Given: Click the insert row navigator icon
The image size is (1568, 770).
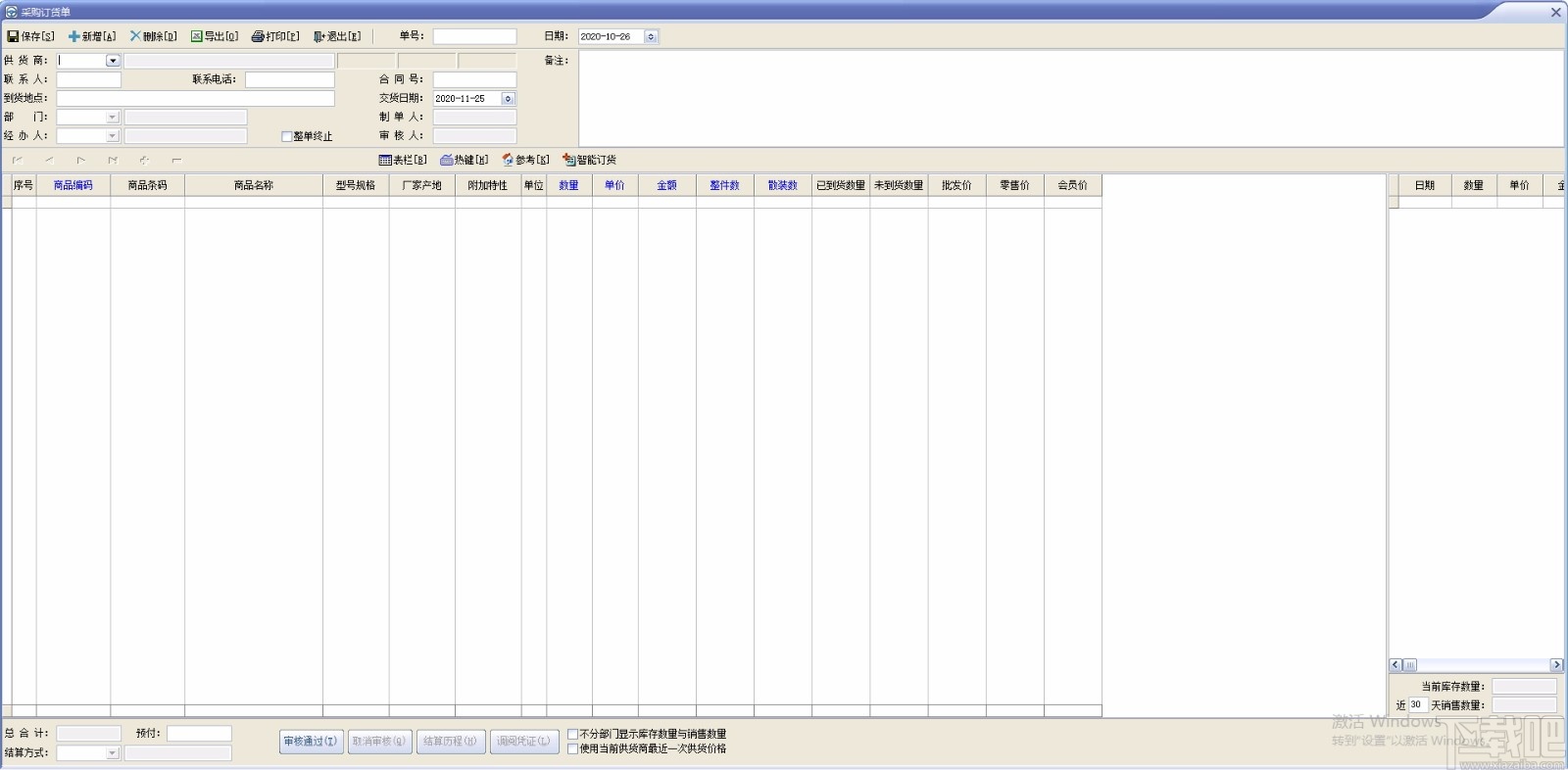Looking at the screenshot, I should pyautogui.click(x=144, y=160).
